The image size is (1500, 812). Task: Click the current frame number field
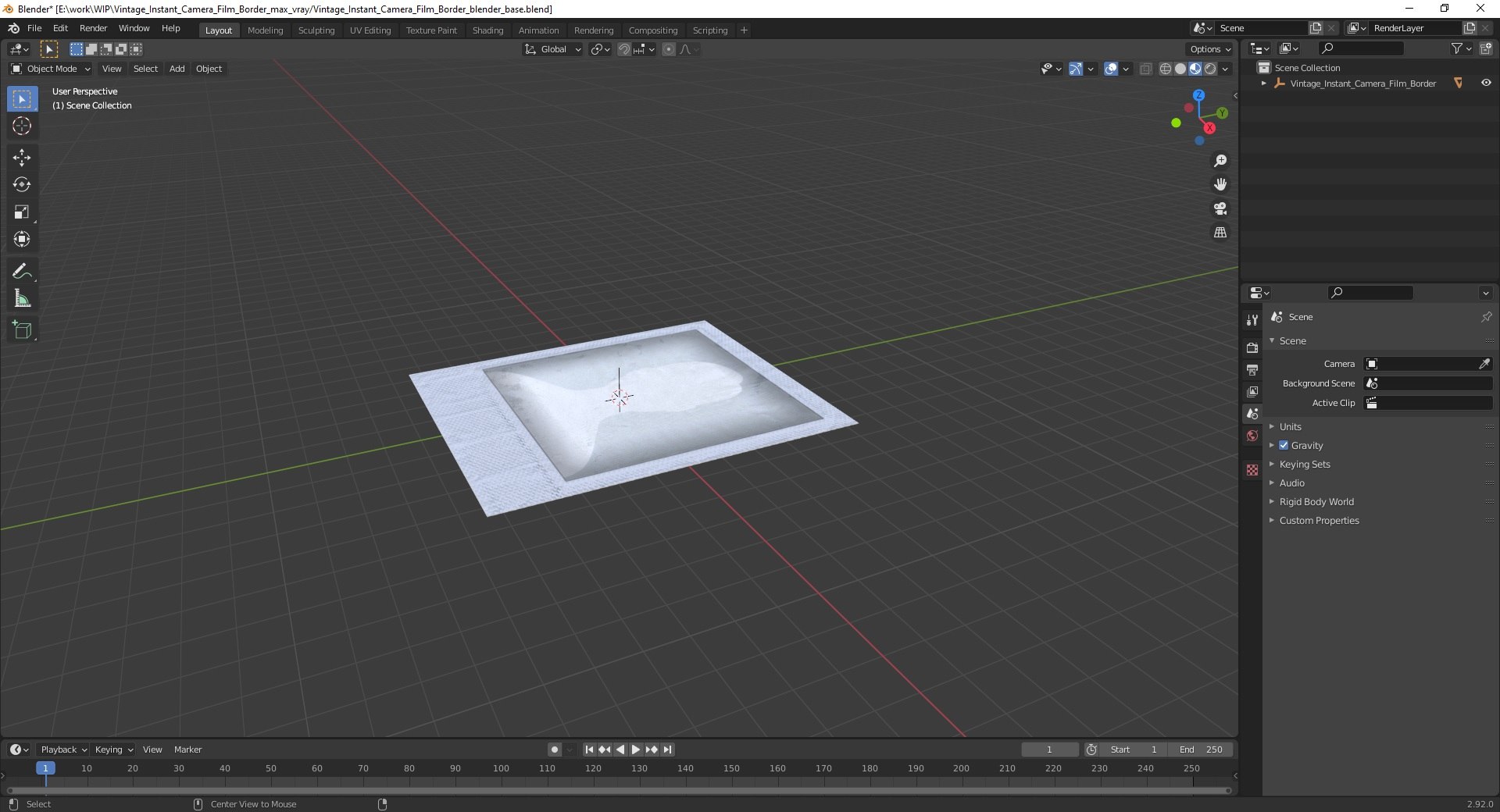point(1049,750)
